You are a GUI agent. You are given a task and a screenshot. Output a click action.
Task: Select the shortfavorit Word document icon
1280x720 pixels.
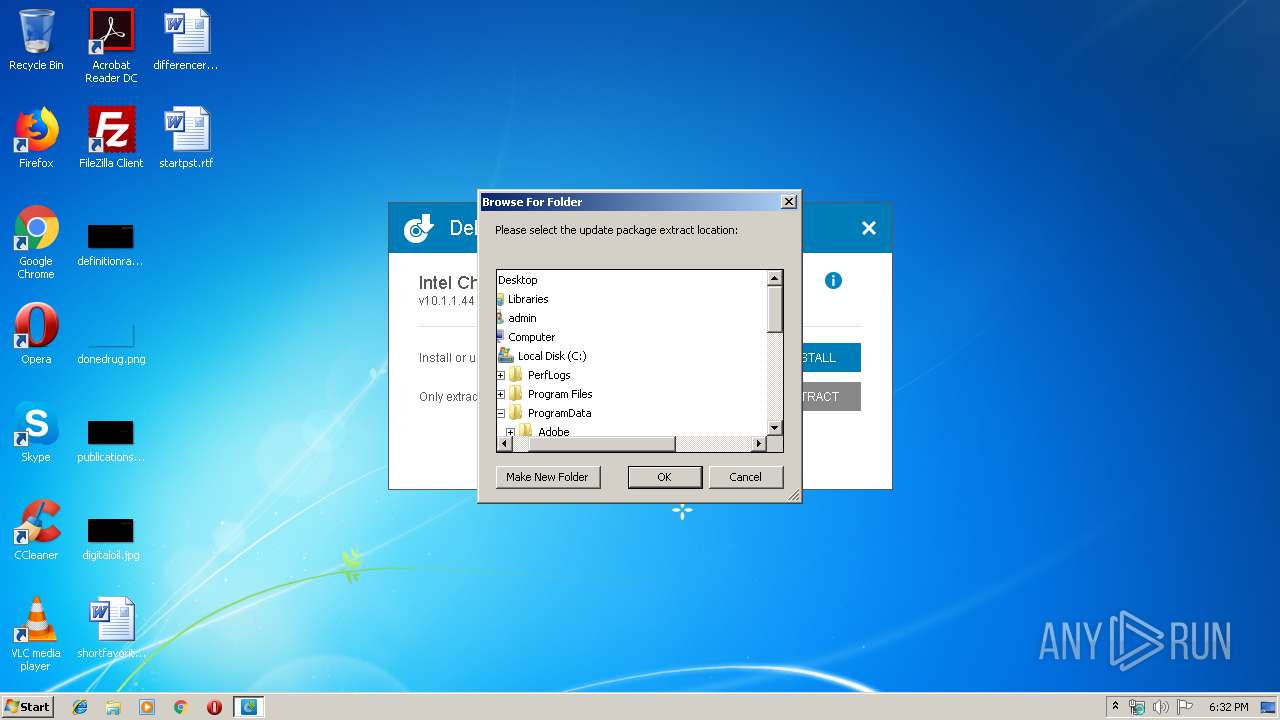coord(111,628)
